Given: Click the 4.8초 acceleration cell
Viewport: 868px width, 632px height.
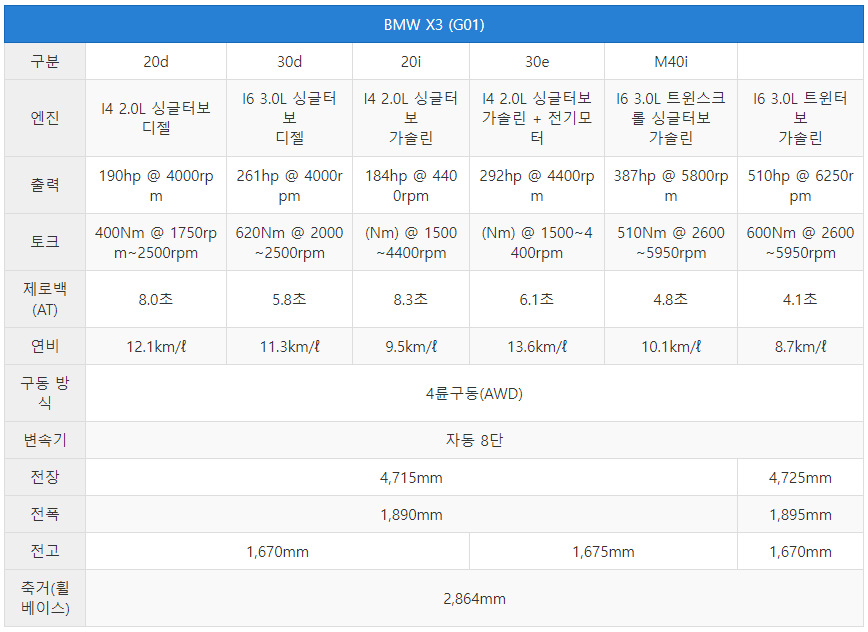Looking at the screenshot, I should click(x=671, y=299).
